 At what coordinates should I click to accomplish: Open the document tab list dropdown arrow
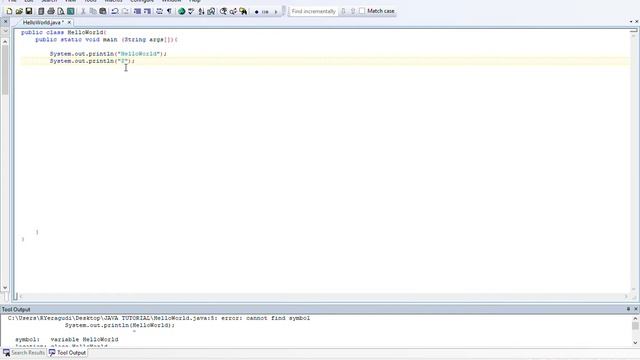pos(631,21)
